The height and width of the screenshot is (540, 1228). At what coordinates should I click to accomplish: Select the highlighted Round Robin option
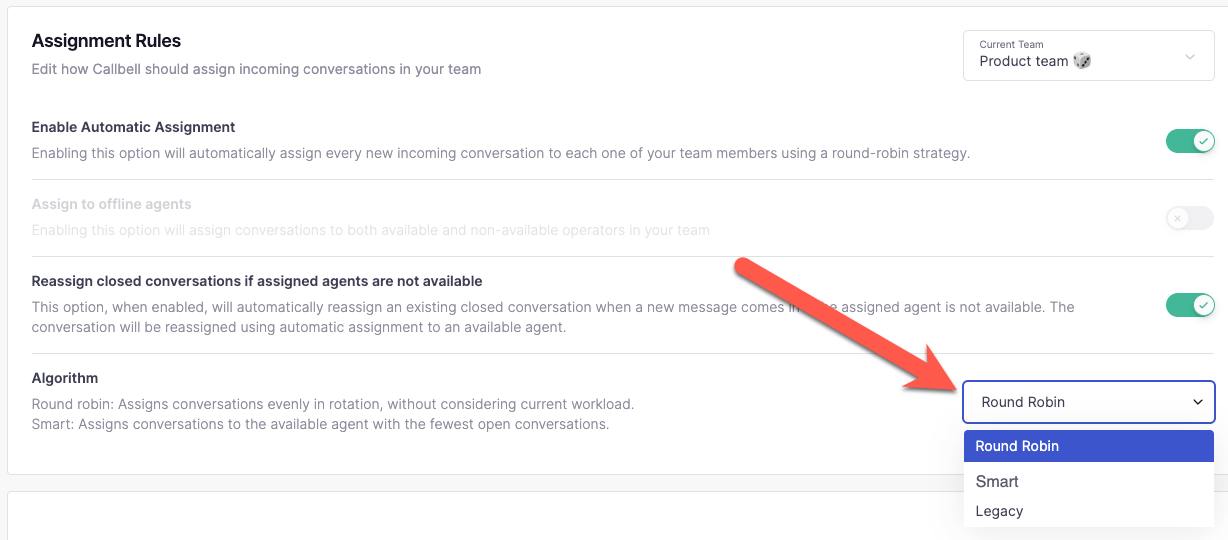(1088, 446)
